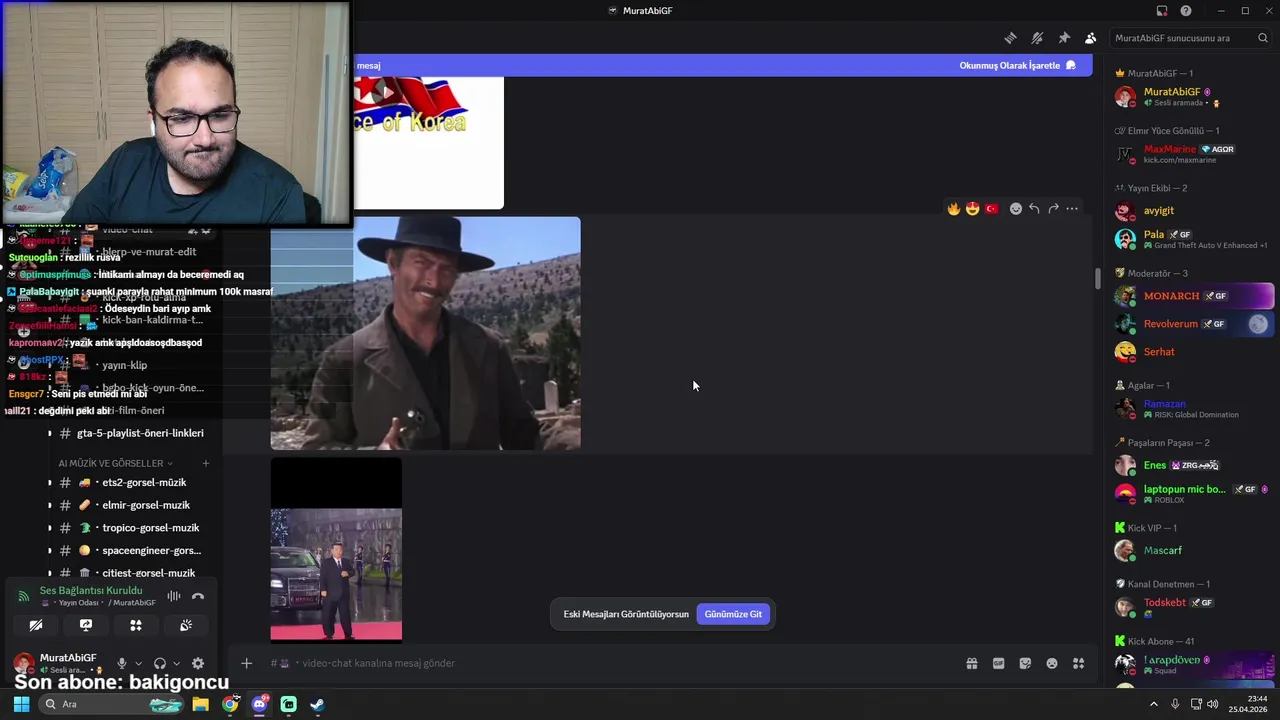Open spaceengineer-gors... channel
Screen dimensions: 1280x720
[x=130, y=550]
